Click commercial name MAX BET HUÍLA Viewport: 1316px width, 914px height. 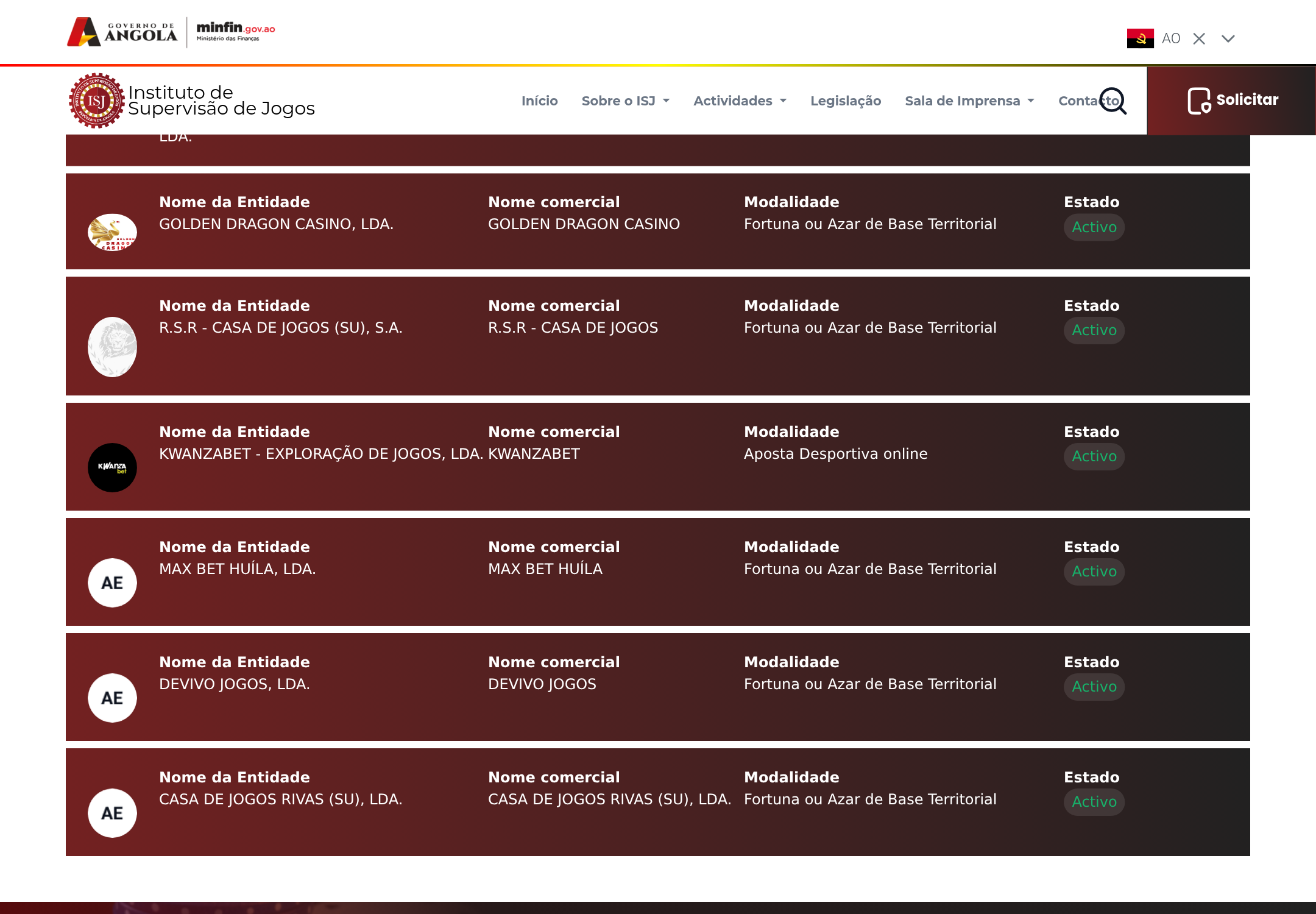(x=545, y=569)
